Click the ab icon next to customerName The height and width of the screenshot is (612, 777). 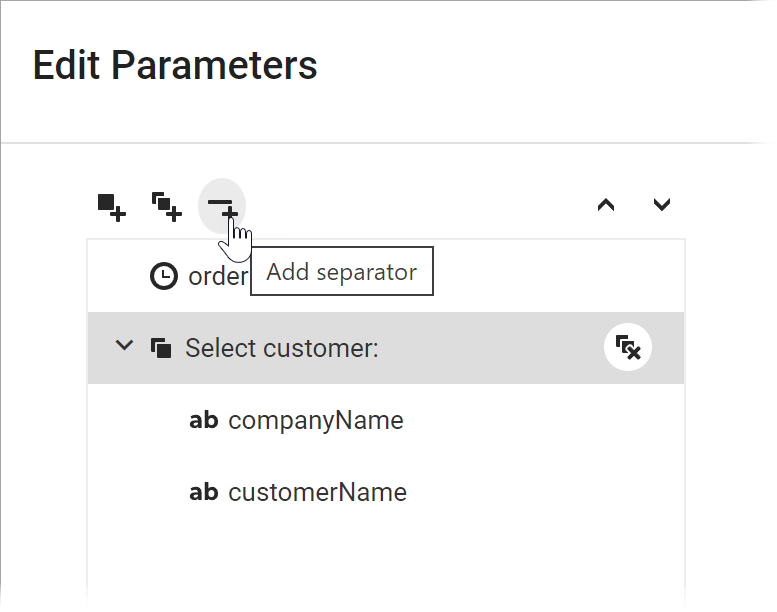(203, 492)
